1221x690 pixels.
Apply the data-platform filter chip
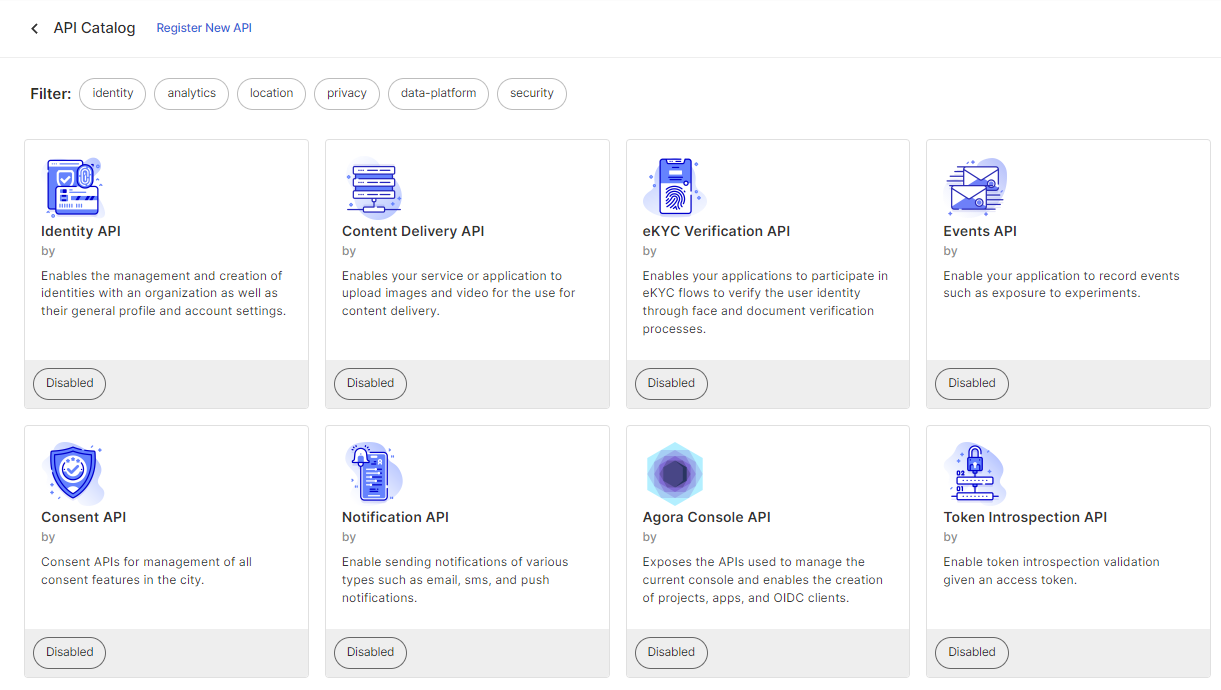[x=438, y=93]
